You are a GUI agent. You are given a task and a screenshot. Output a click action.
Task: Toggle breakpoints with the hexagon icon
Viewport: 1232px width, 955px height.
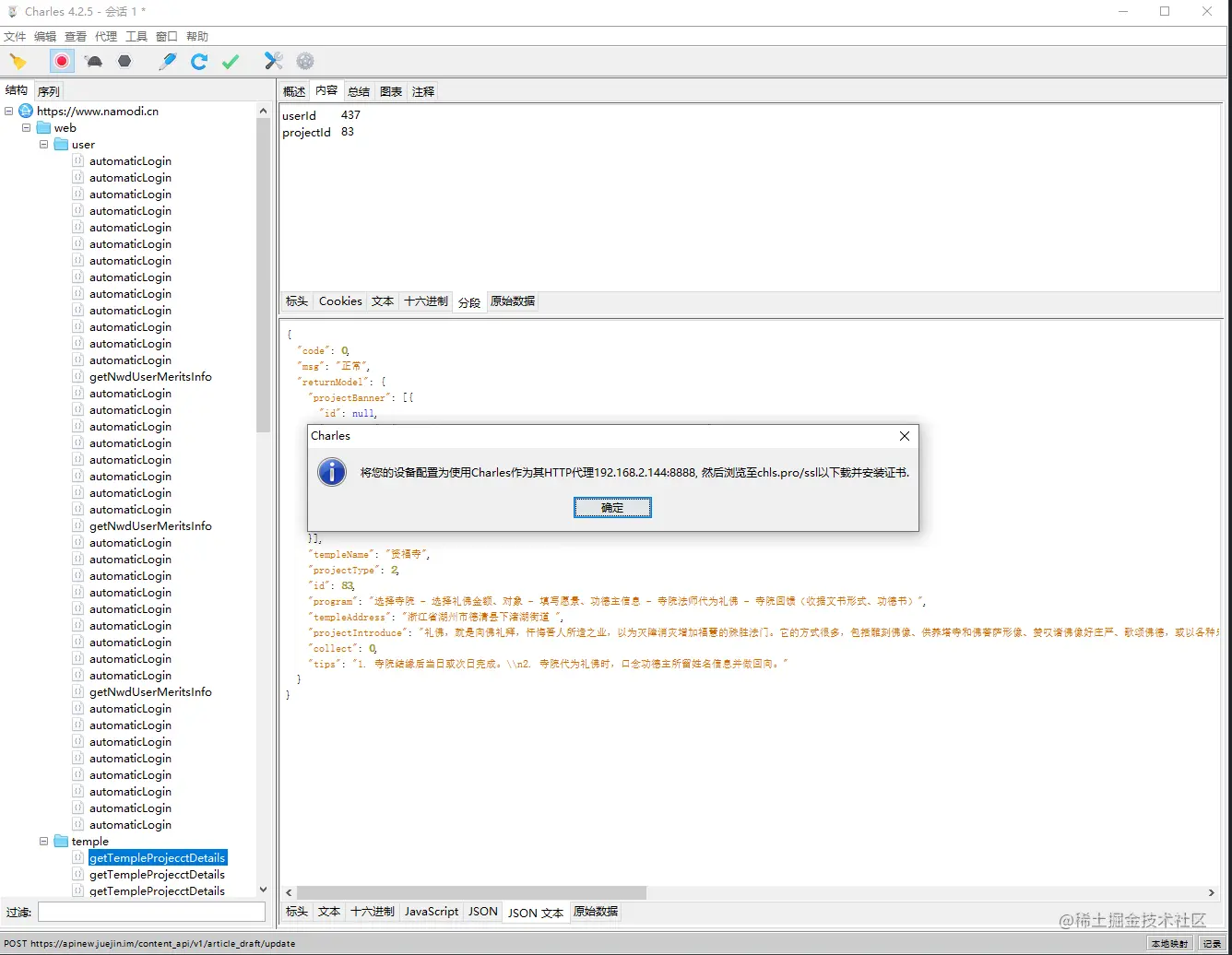point(124,62)
